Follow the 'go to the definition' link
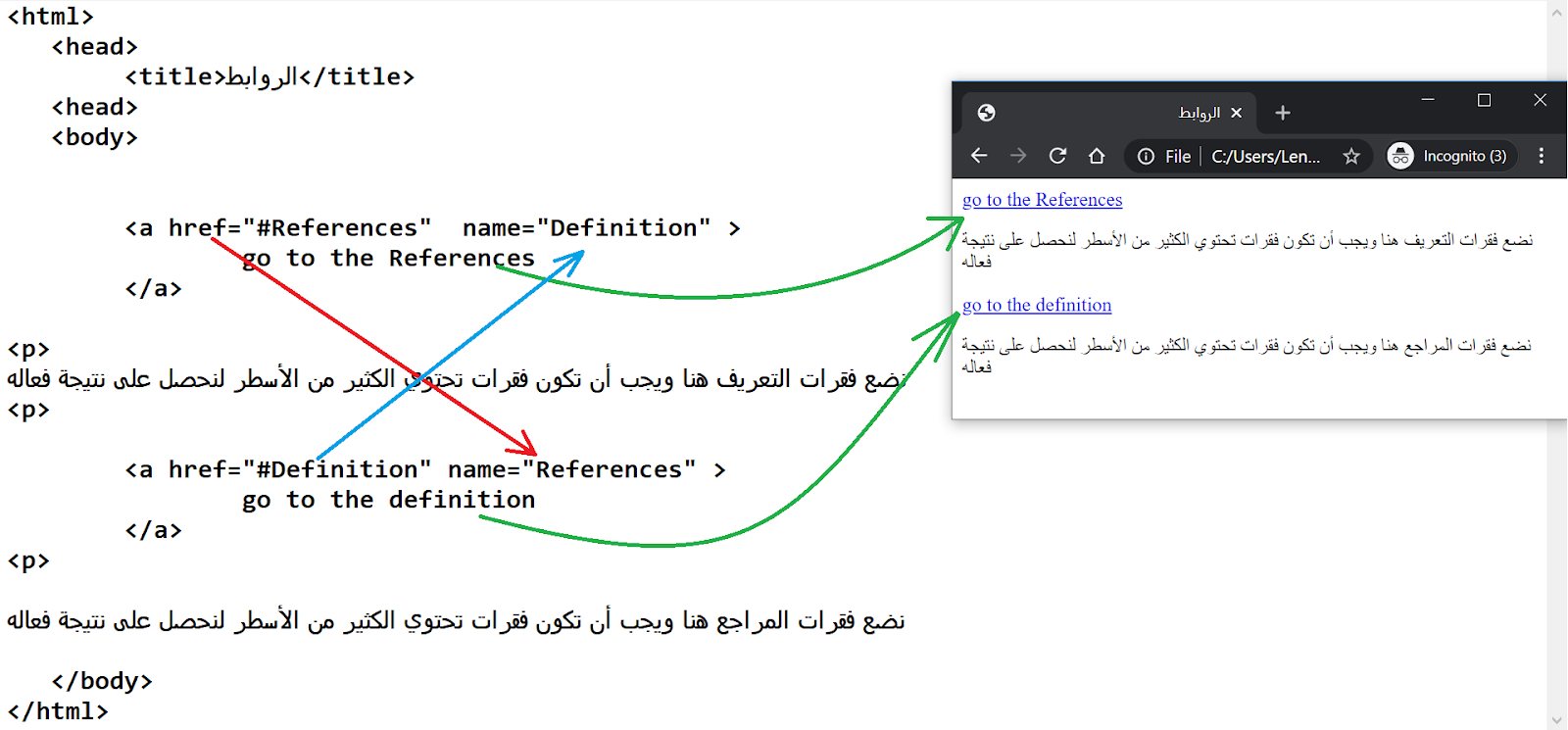This screenshot has width=1568, height=730. coord(1037,305)
